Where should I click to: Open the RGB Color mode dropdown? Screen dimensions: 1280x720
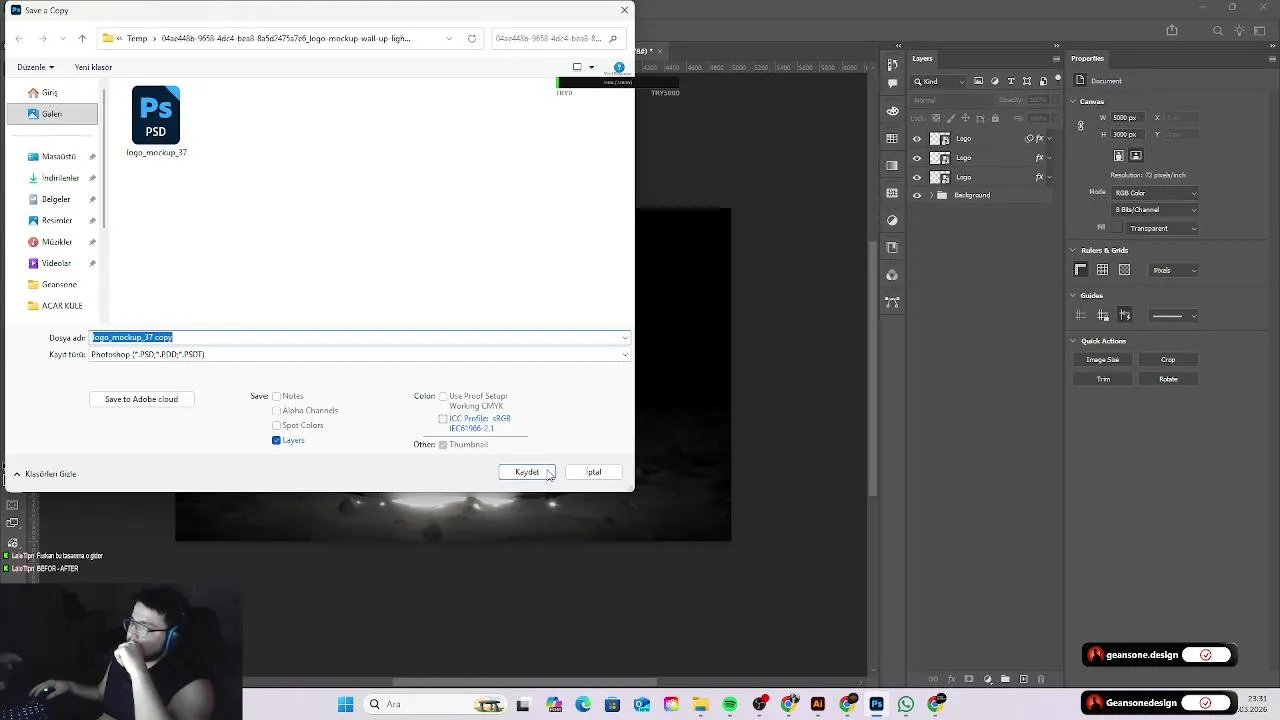[x=1155, y=193]
